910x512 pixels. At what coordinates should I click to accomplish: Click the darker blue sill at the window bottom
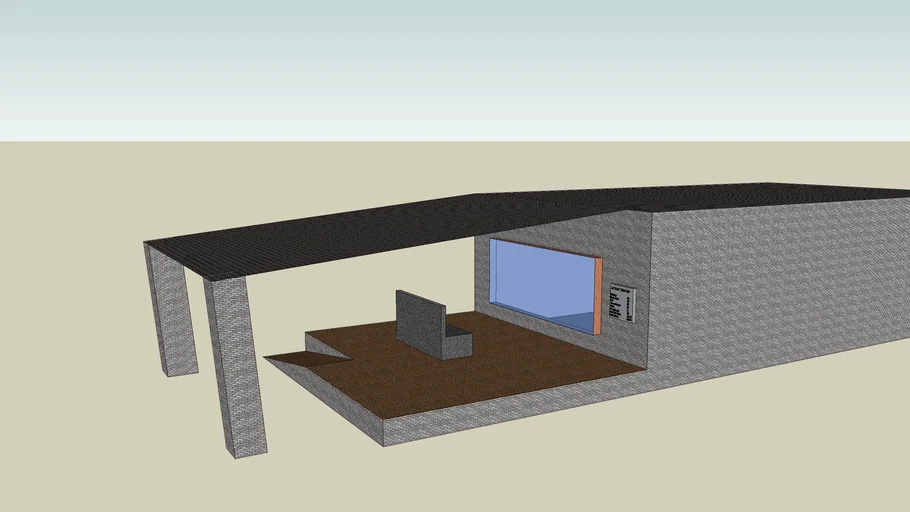[575, 320]
